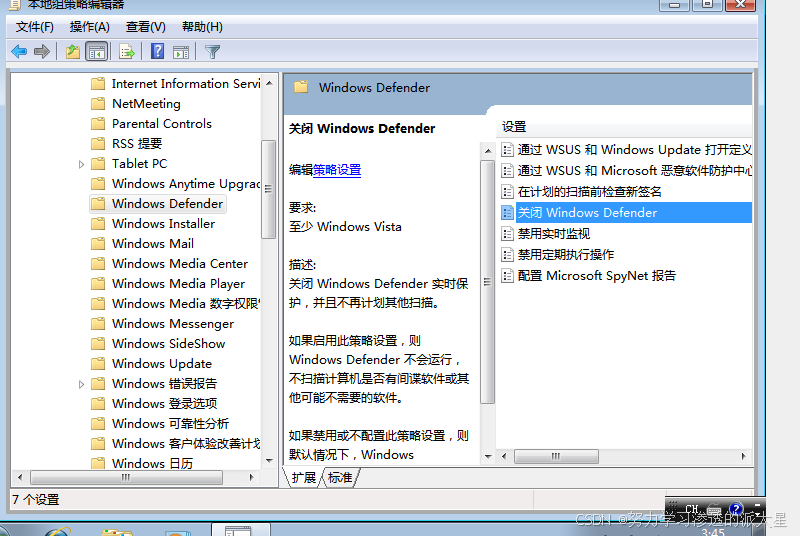Click the CH language indicator
Viewport: 800px width, 536px height.
click(x=692, y=508)
